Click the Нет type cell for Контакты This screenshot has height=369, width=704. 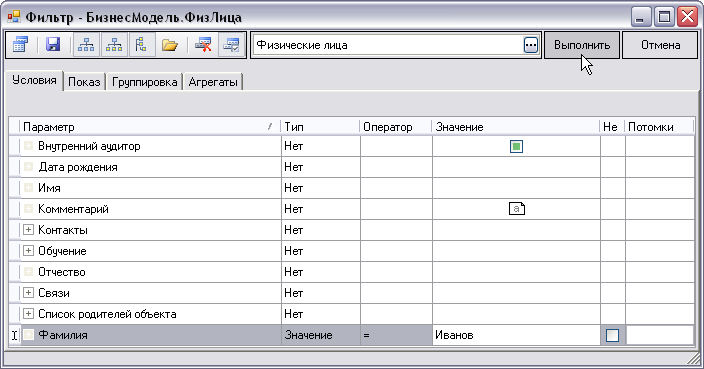(321, 230)
